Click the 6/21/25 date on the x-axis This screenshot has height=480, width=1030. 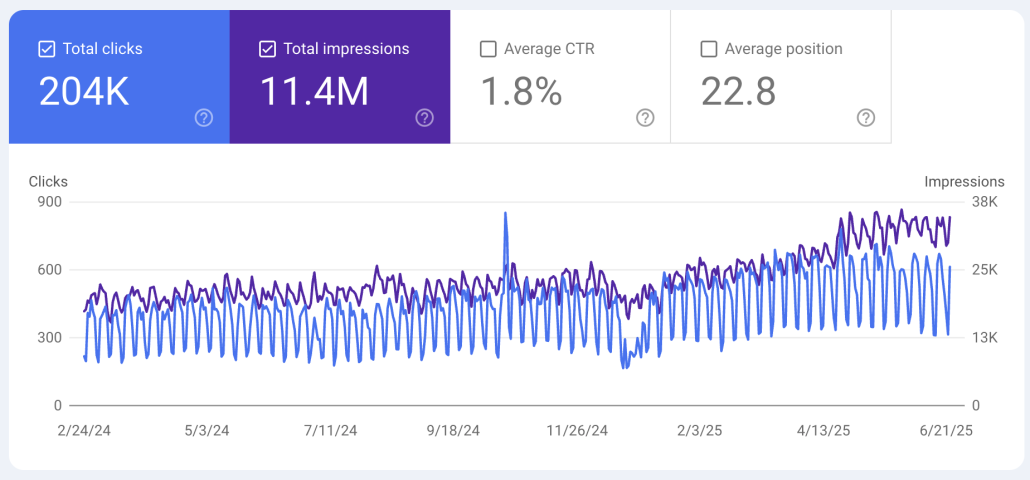pos(944,431)
